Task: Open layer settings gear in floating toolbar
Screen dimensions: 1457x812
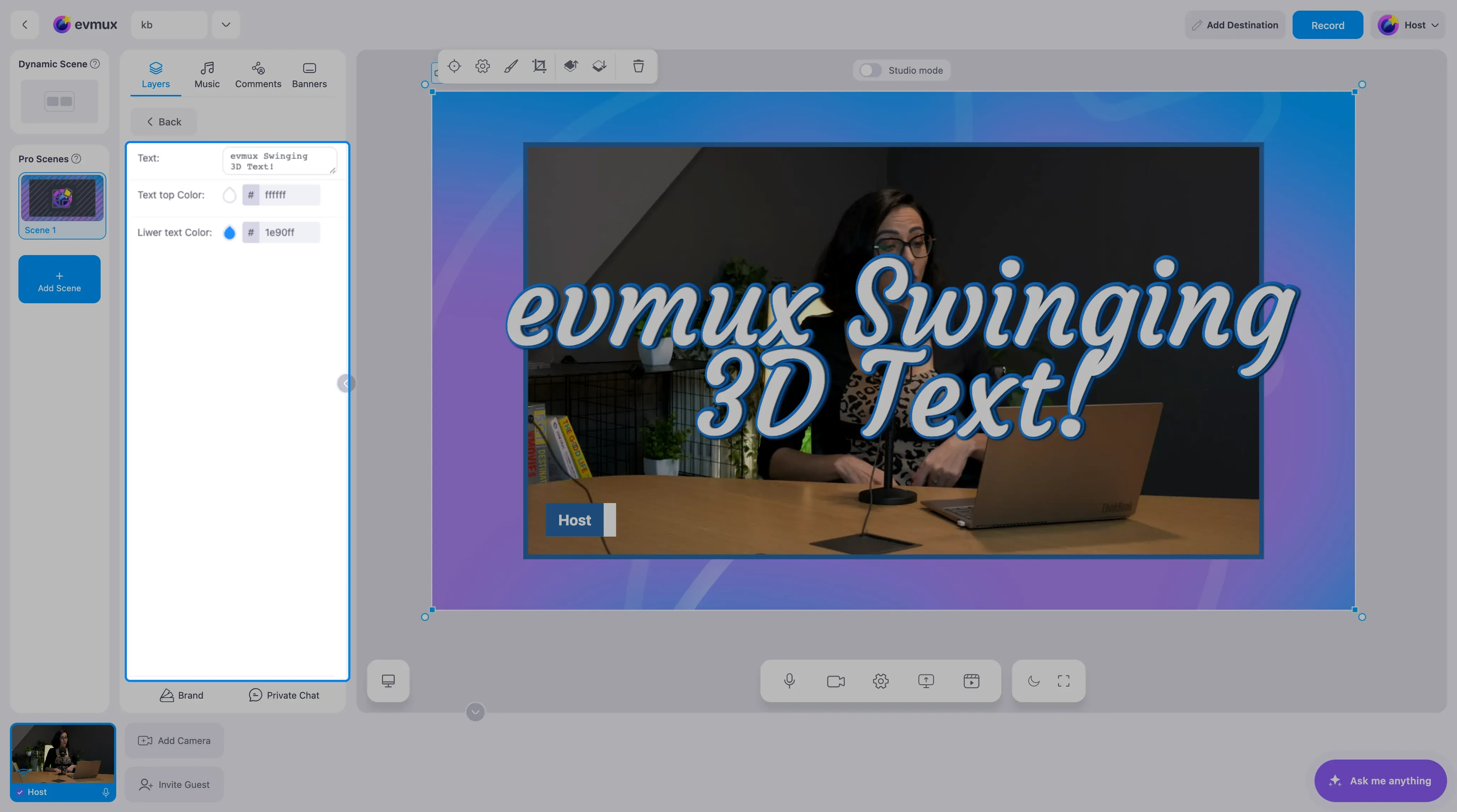Action: pyautogui.click(x=483, y=67)
